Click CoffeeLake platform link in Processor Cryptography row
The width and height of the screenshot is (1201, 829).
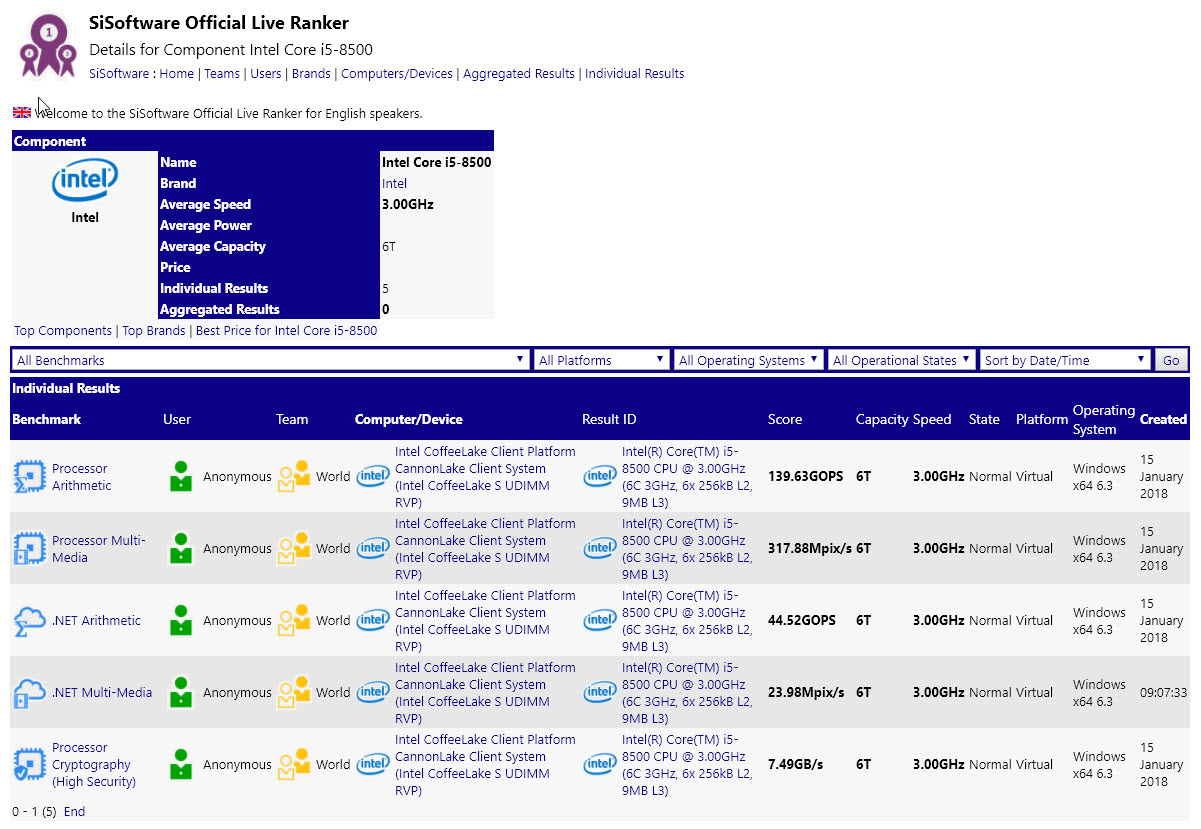pos(485,765)
